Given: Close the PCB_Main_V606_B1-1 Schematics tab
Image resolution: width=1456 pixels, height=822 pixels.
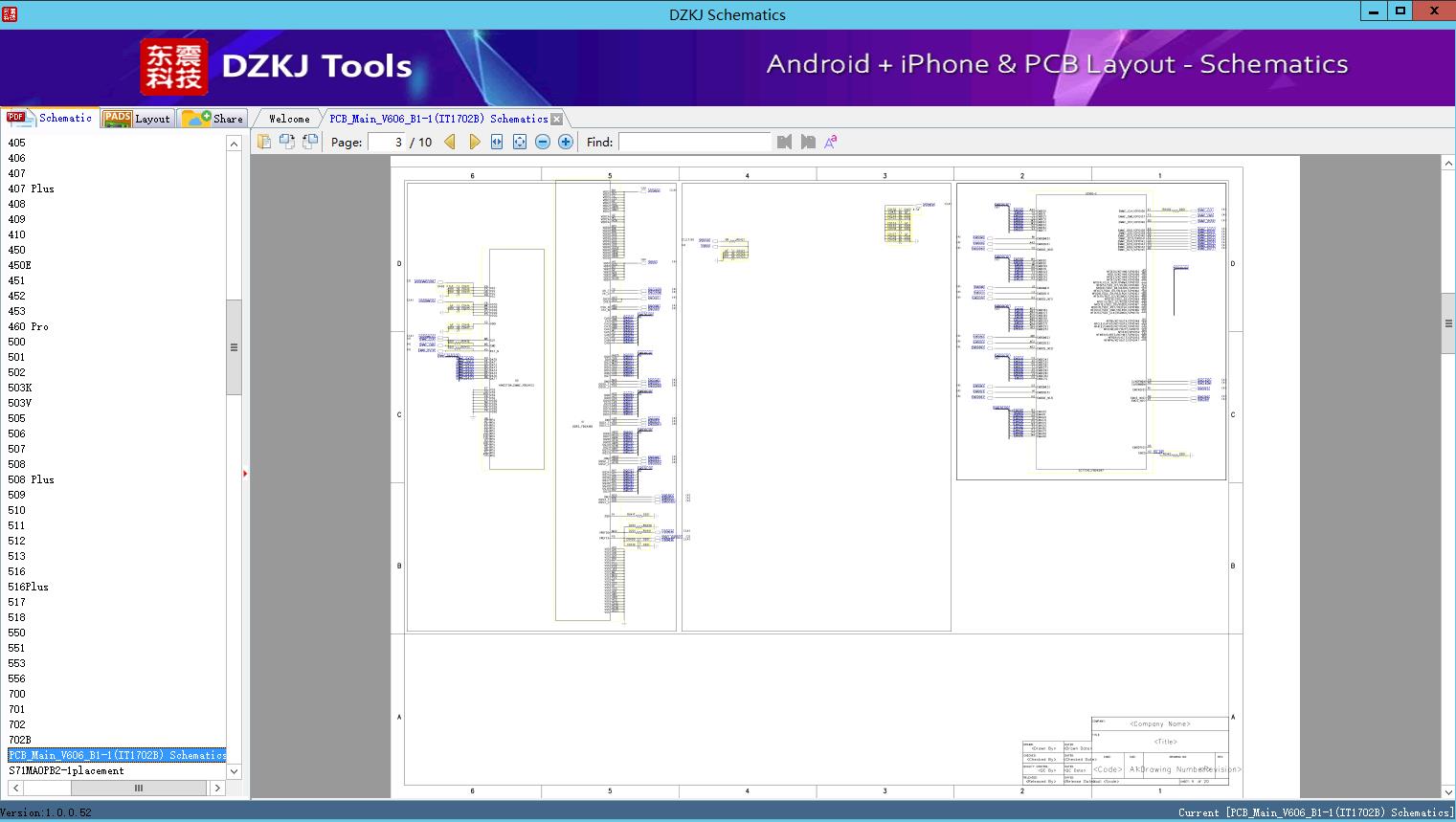Looking at the screenshot, I should [557, 120].
